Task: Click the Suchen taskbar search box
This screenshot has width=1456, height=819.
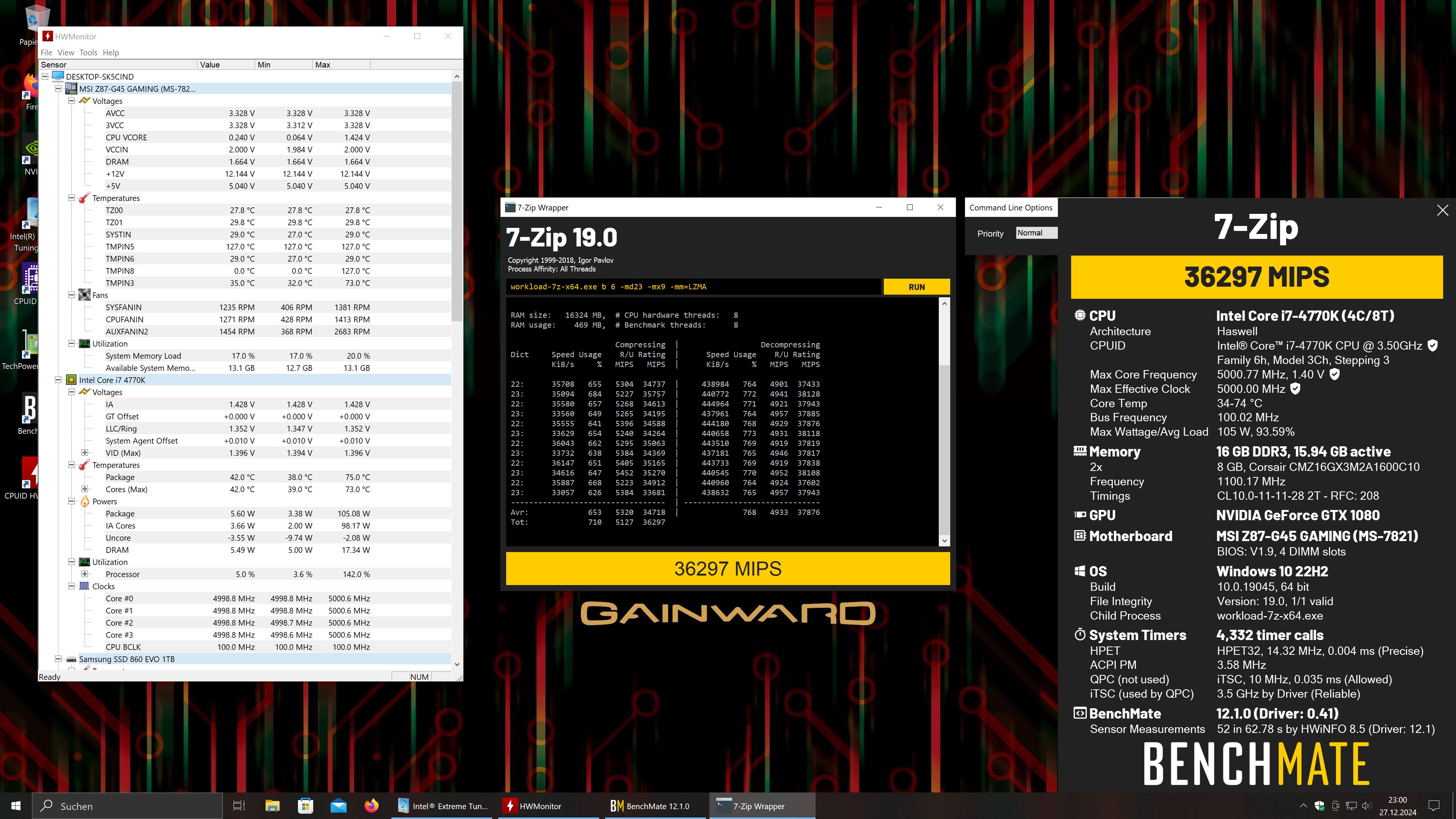Action: pyautogui.click(x=127, y=805)
